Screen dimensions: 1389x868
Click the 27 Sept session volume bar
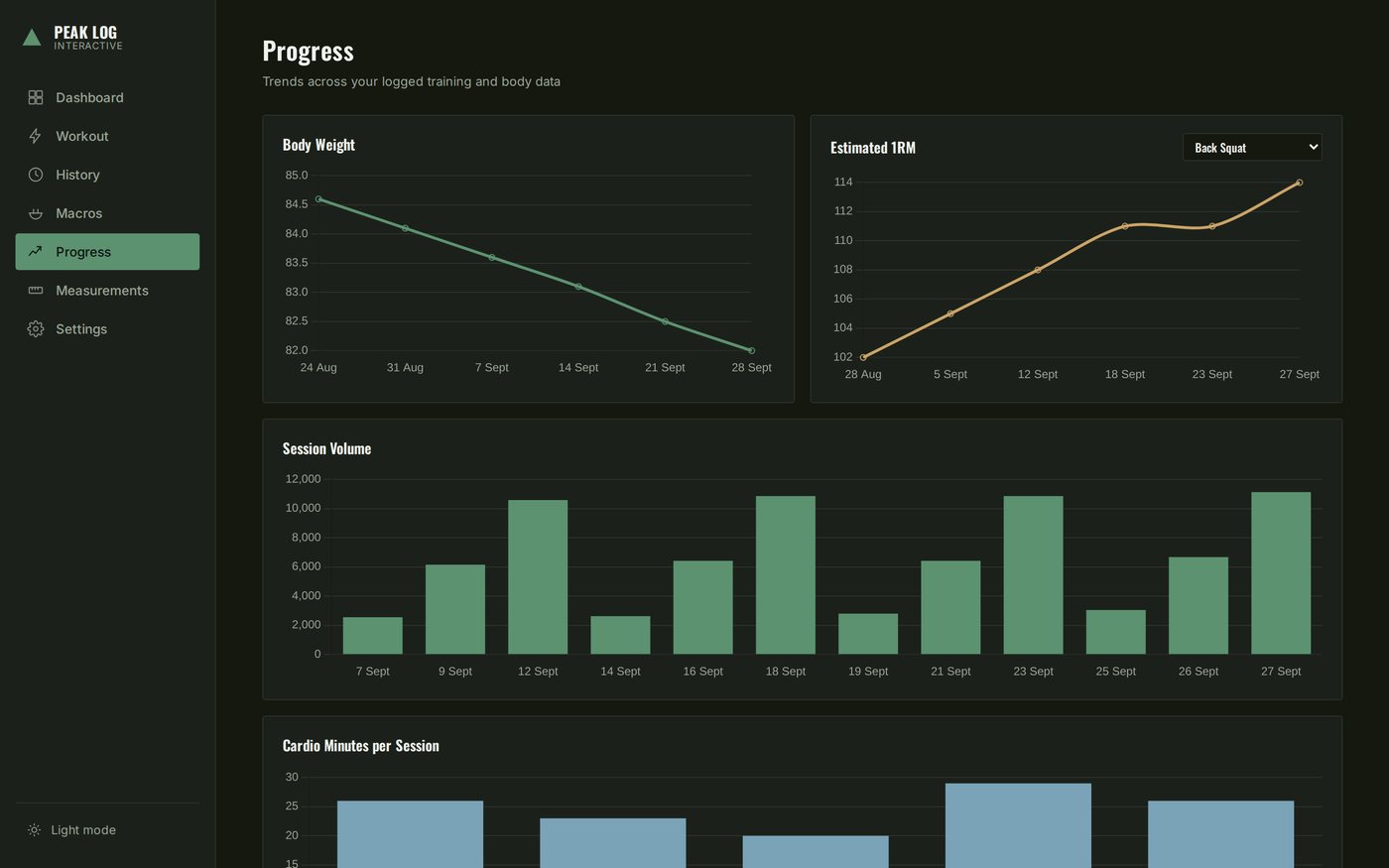(x=1281, y=573)
